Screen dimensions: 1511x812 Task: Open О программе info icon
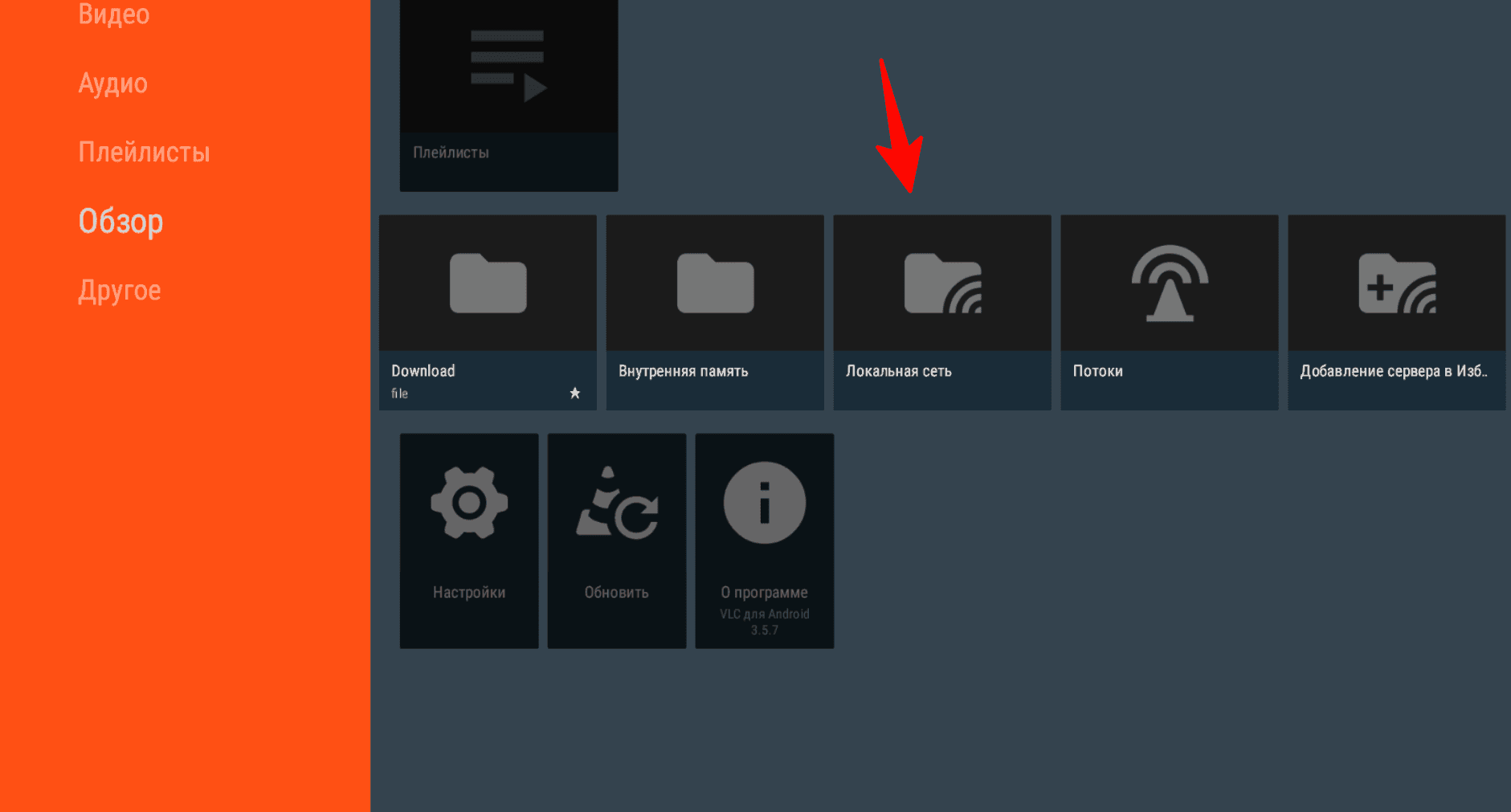tap(764, 502)
